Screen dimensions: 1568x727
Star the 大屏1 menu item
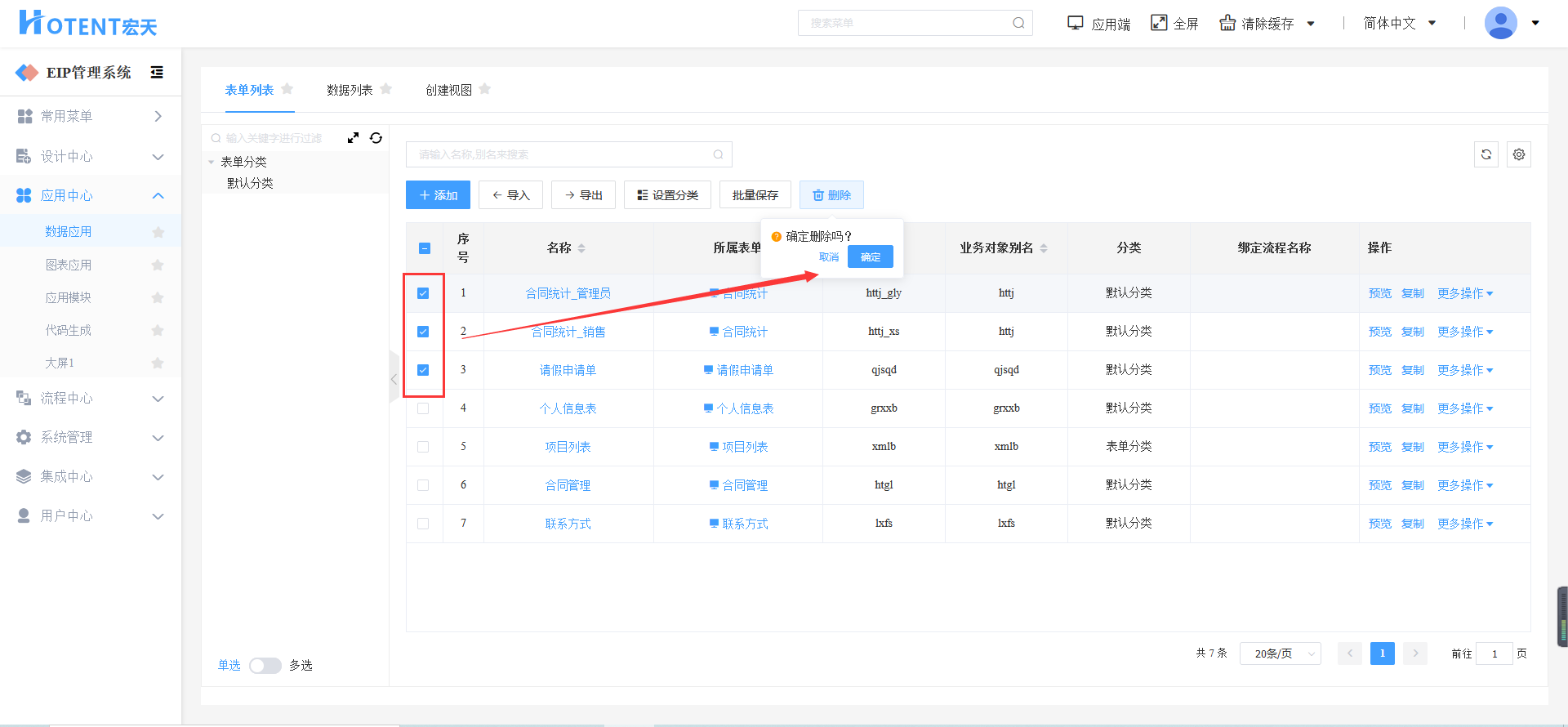click(x=158, y=363)
